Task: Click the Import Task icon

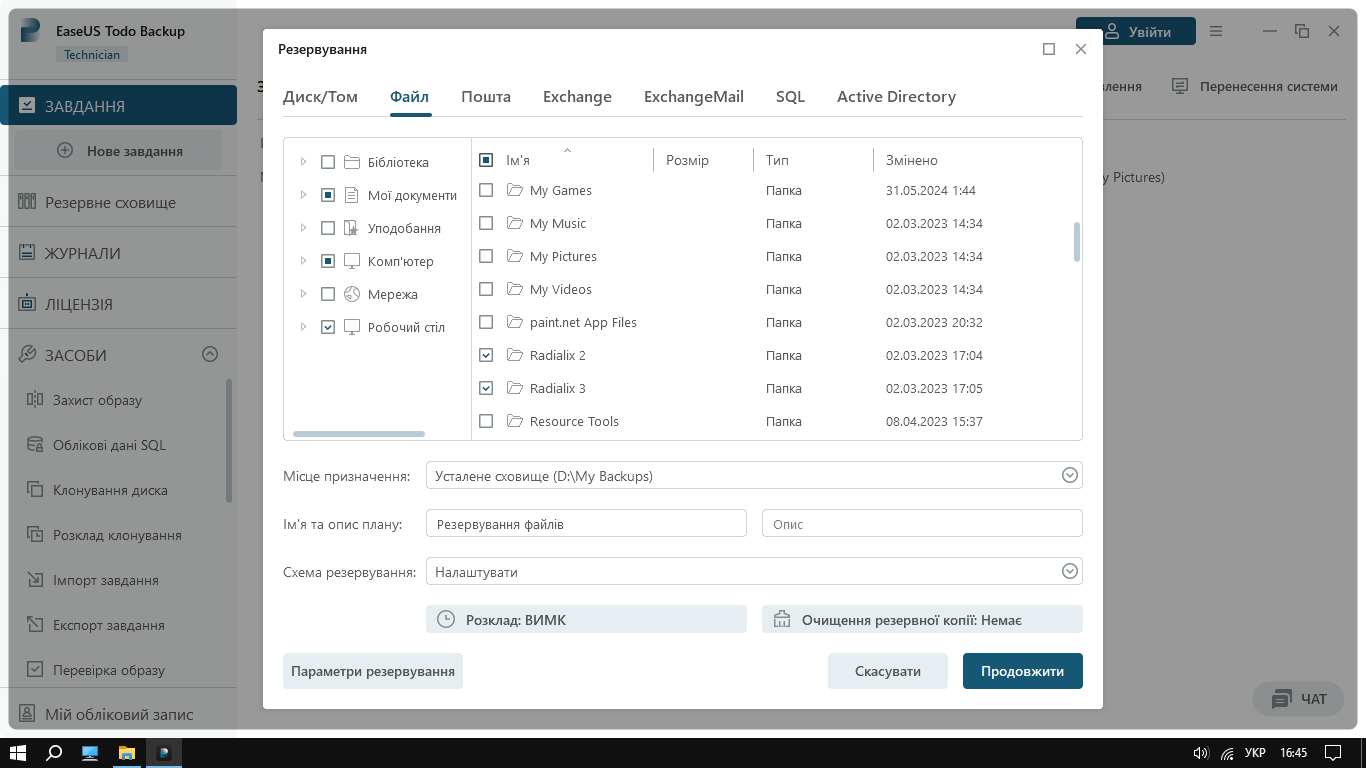Action: point(34,580)
